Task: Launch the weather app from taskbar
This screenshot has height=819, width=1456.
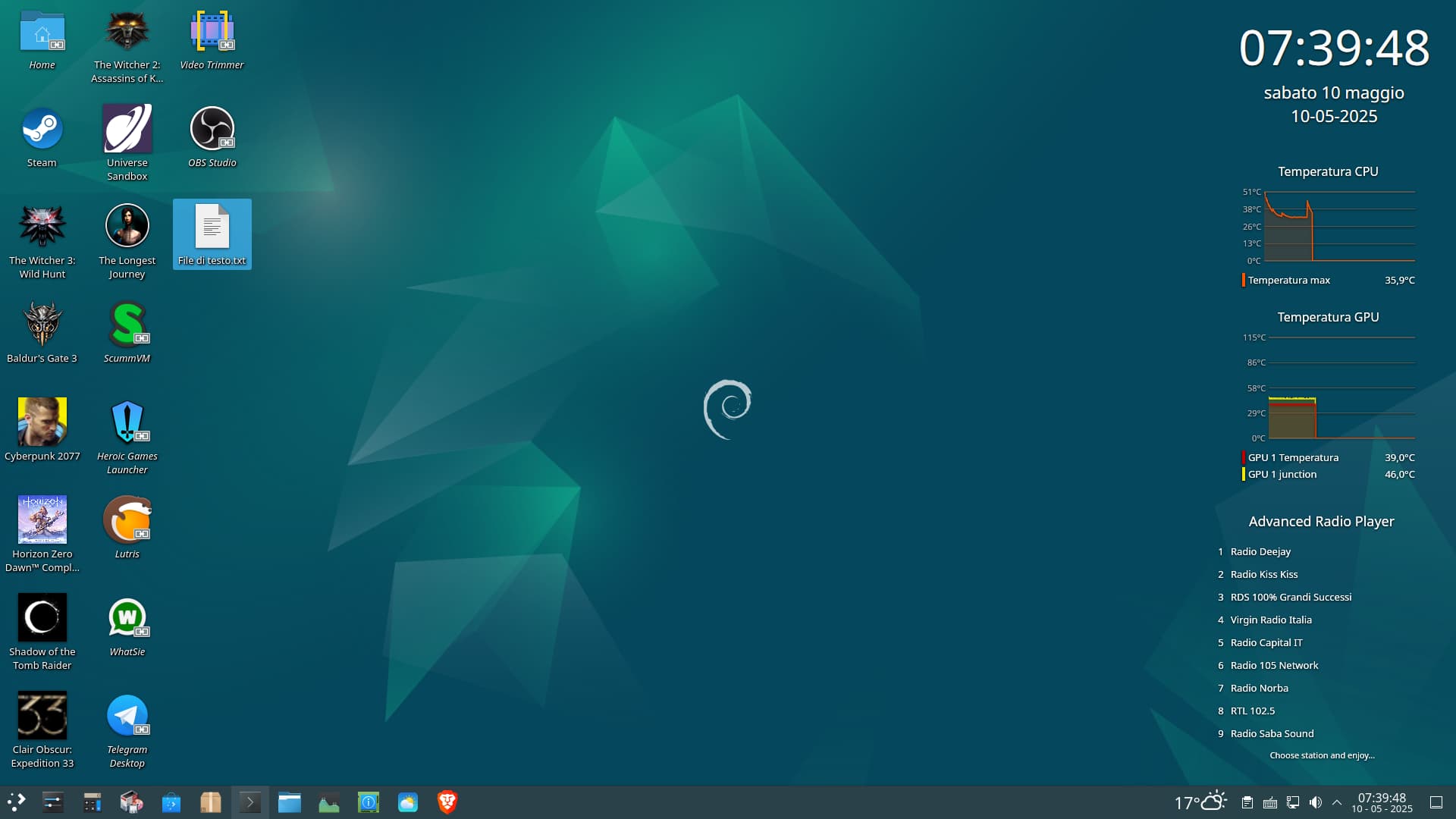Action: [x=408, y=802]
